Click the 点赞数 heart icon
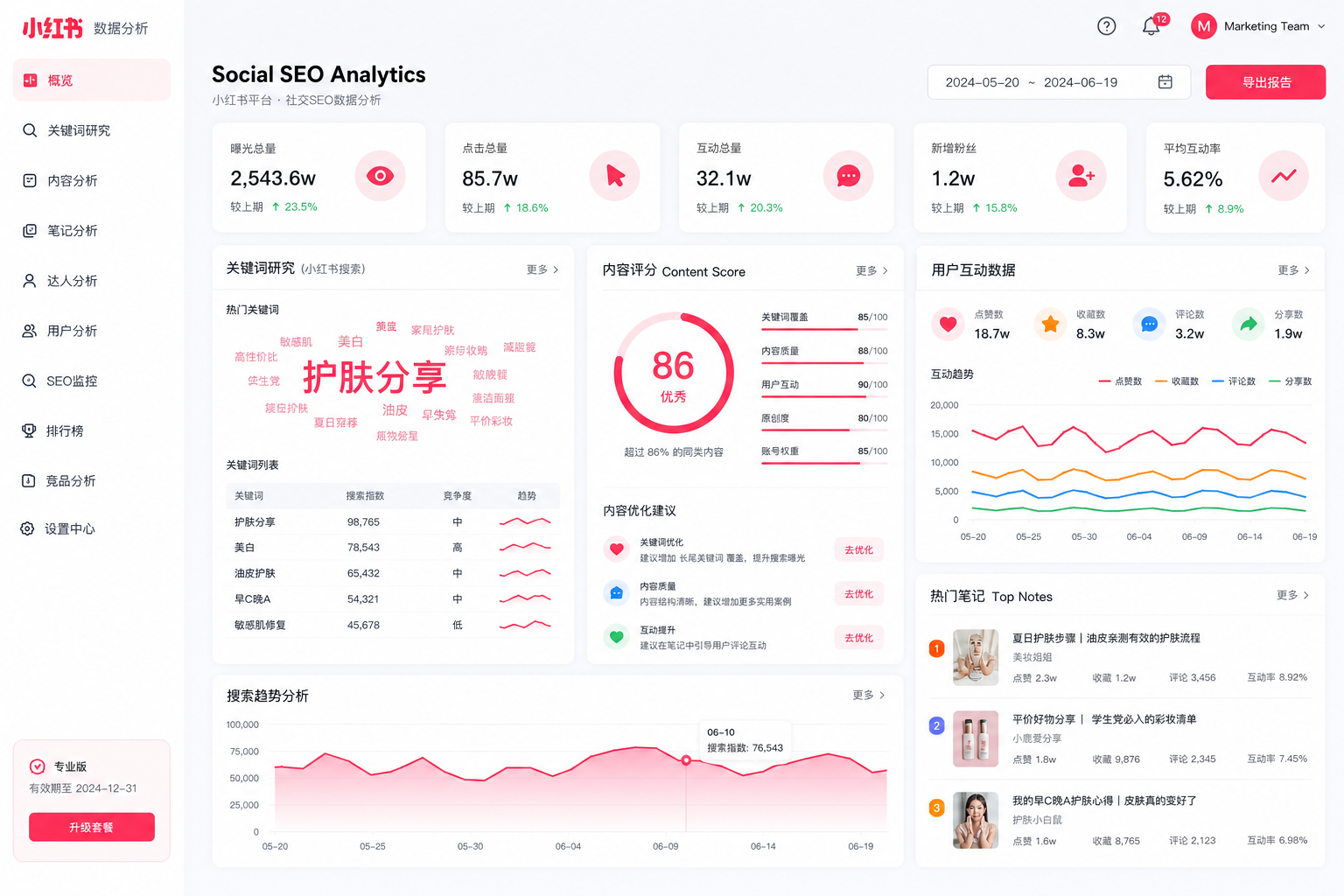Image resolution: width=1344 pixels, height=896 pixels. 948,324
